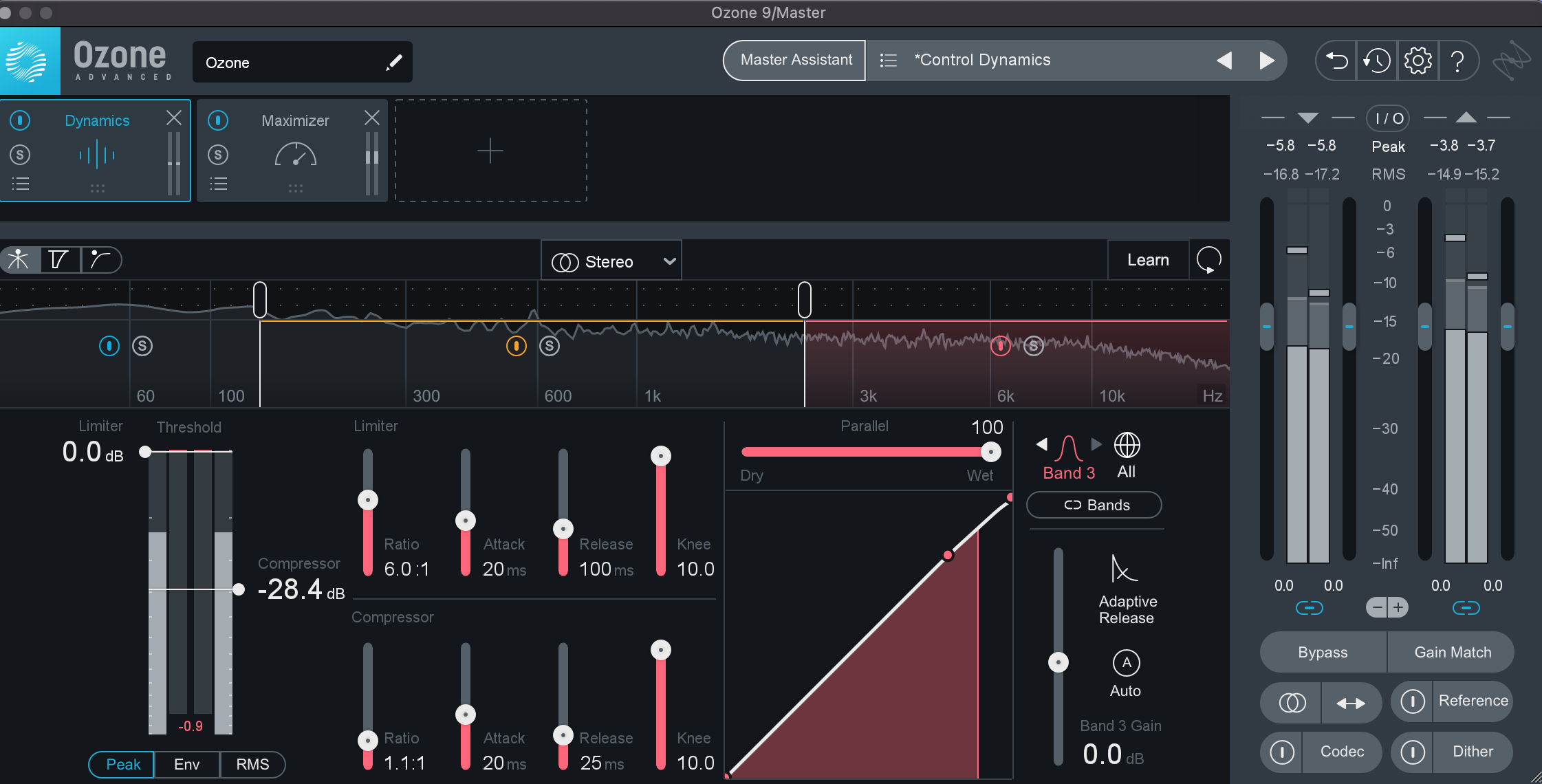Toggle Maximizer module power

(218, 120)
